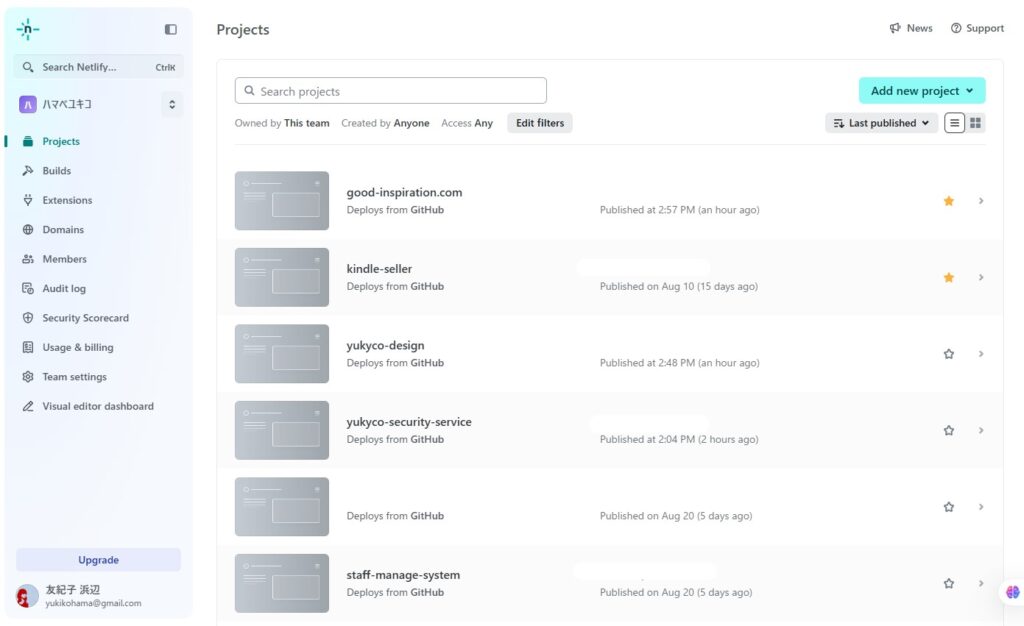Click the kindle-seller project thumbnail
This screenshot has height=626, width=1024.
coord(282,277)
